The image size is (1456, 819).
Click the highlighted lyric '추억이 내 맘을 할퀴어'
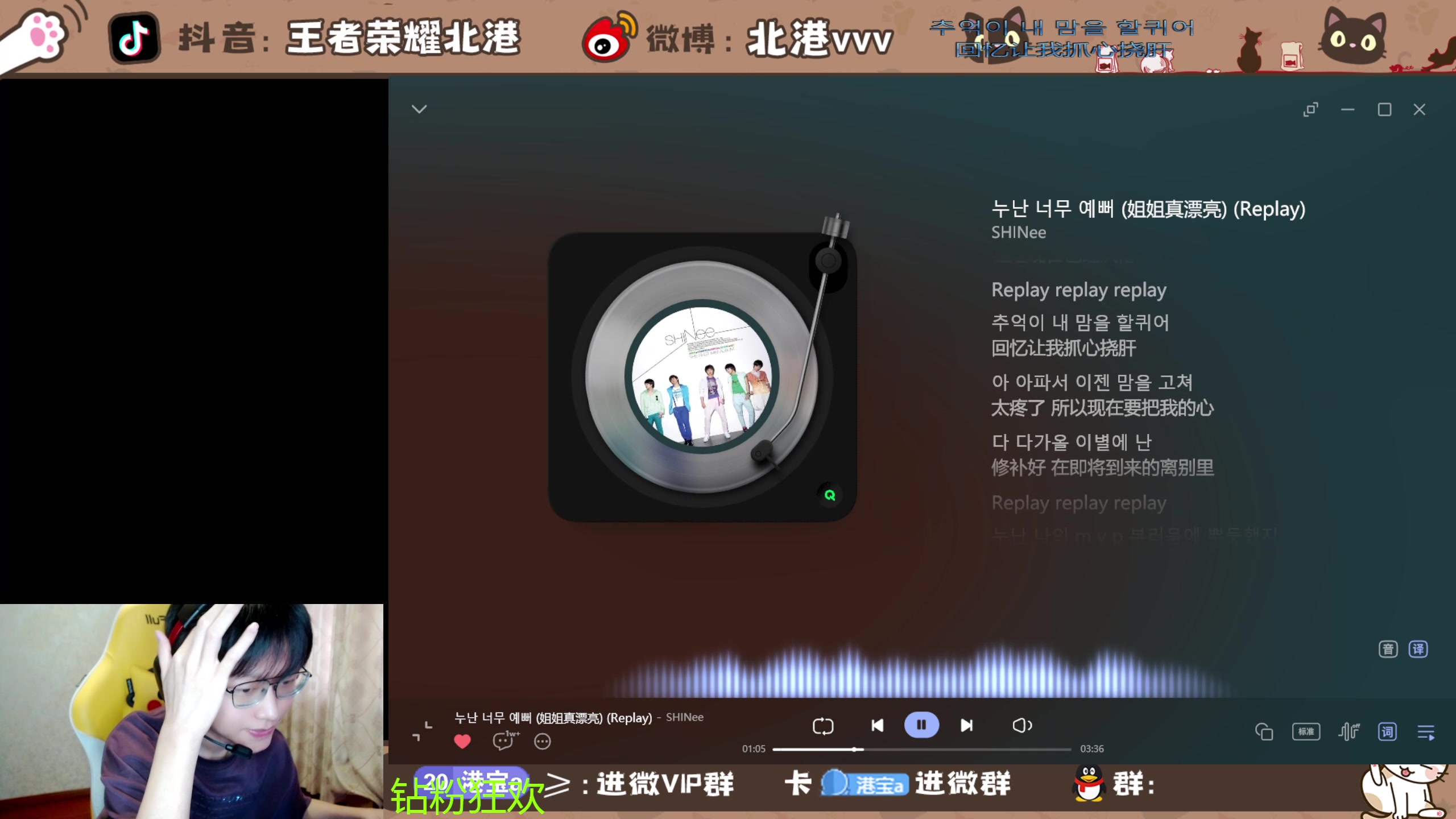pos(1080,322)
